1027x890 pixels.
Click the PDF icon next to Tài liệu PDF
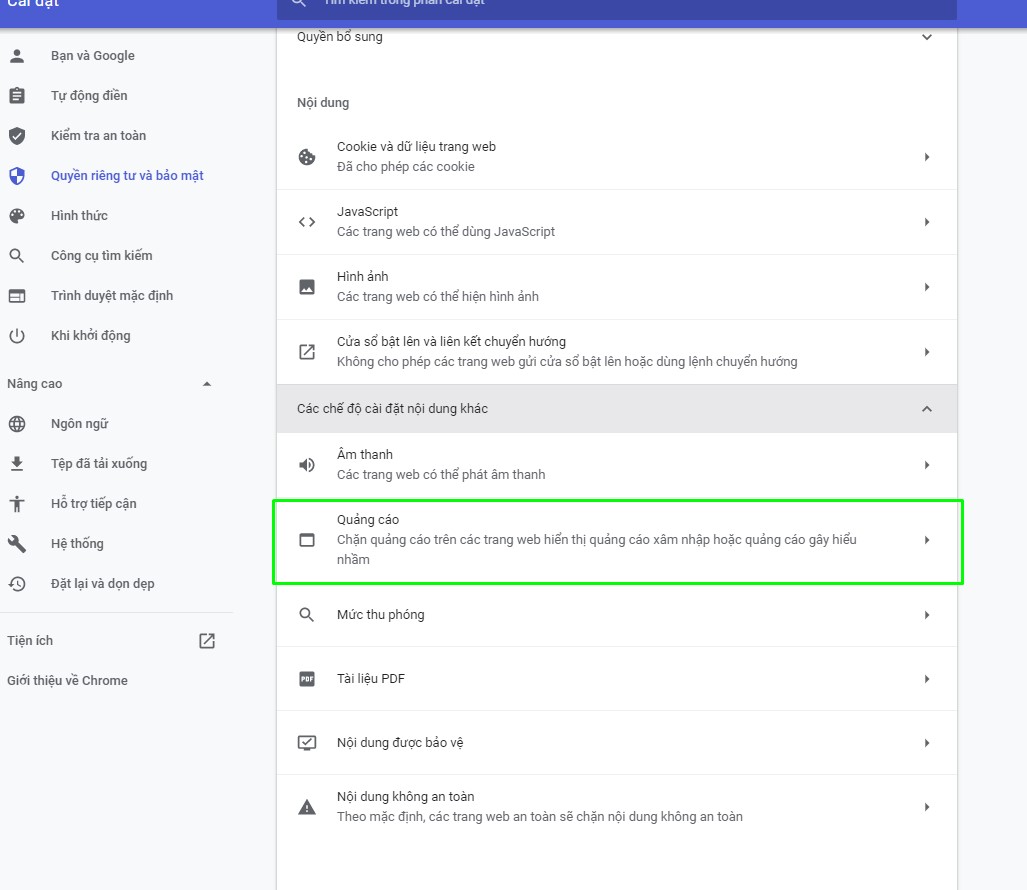(x=307, y=679)
